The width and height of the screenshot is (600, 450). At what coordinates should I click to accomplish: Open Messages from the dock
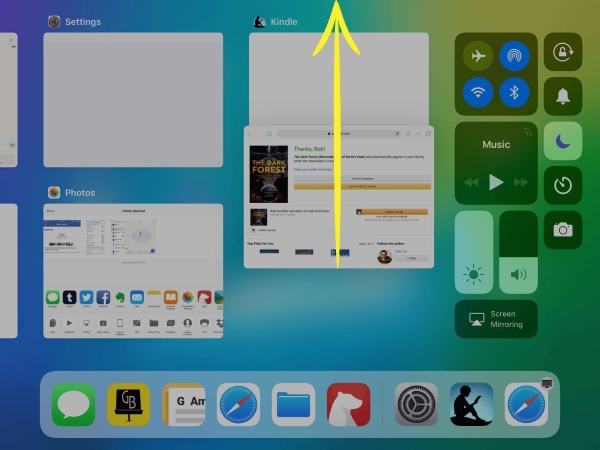pos(73,404)
